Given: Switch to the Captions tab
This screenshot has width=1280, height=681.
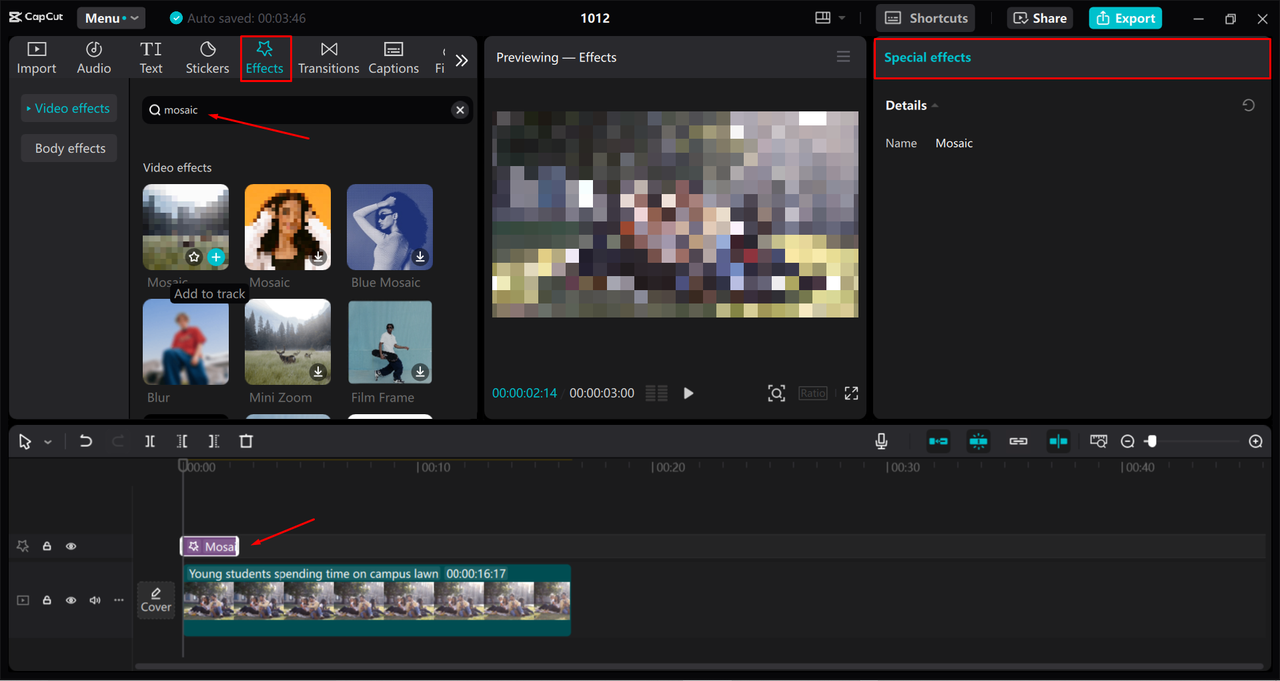Looking at the screenshot, I should [393, 59].
